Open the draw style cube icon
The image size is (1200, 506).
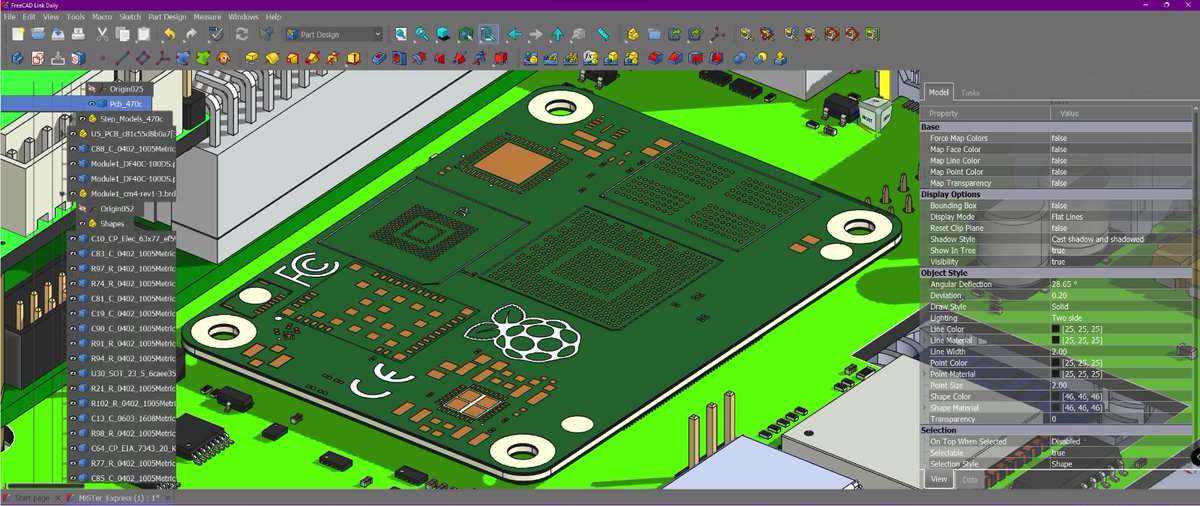(x=443, y=34)
